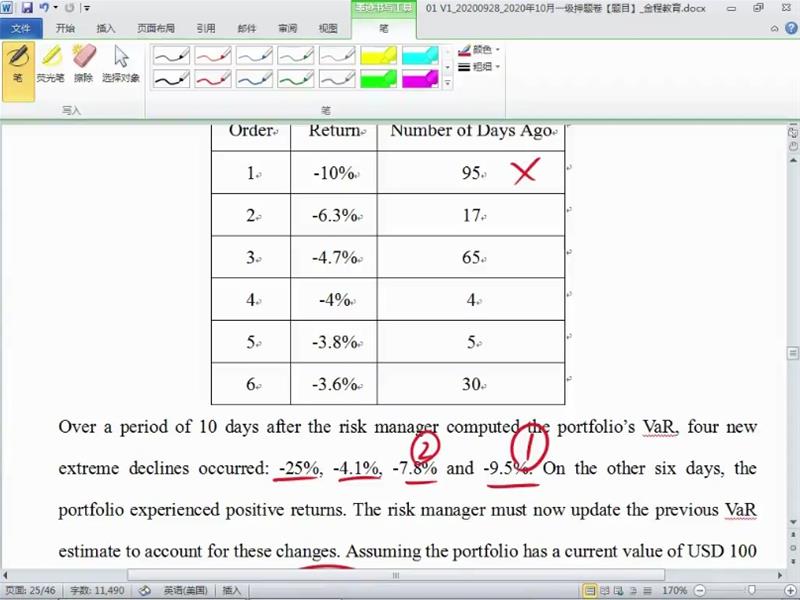Viewport: 800px width, 600px height.
Task: Click the 170% zoom level button
Action: pyautogui.click(x=674, y=591)
